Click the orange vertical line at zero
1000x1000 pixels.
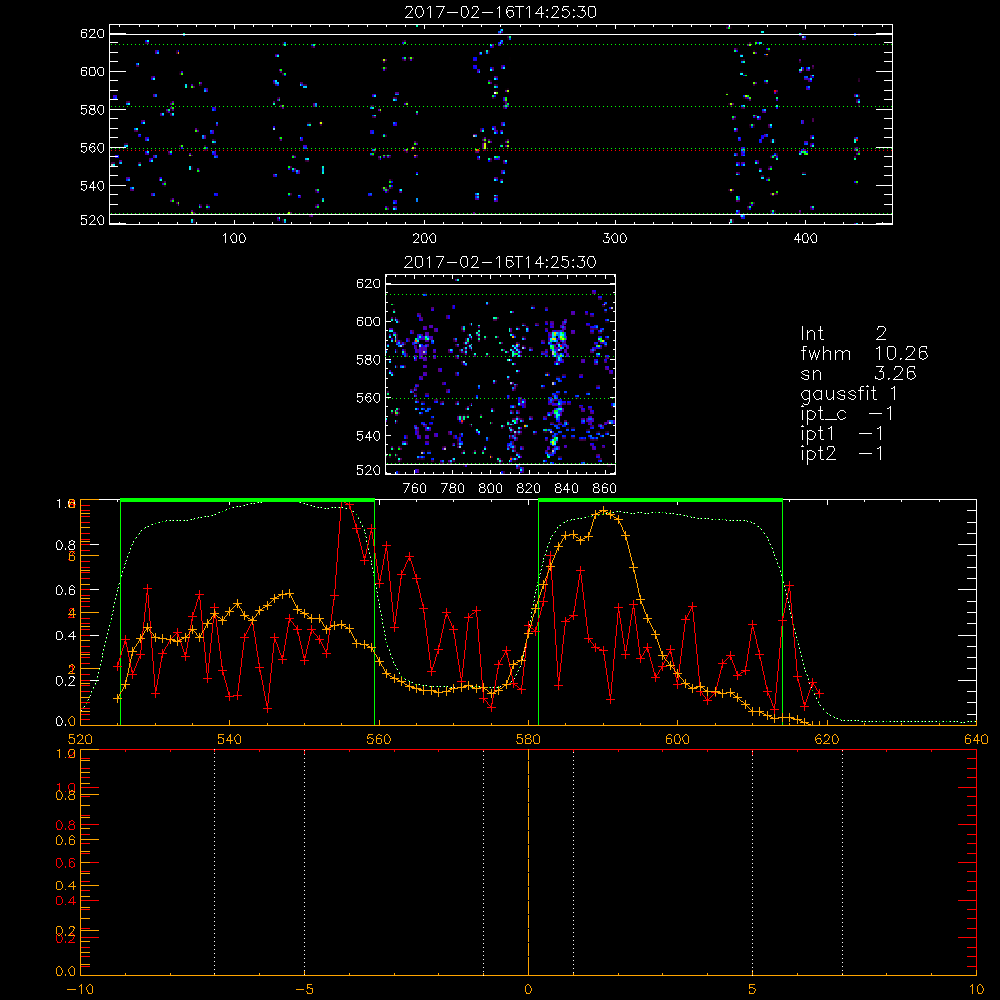click(x=528, y=862)
